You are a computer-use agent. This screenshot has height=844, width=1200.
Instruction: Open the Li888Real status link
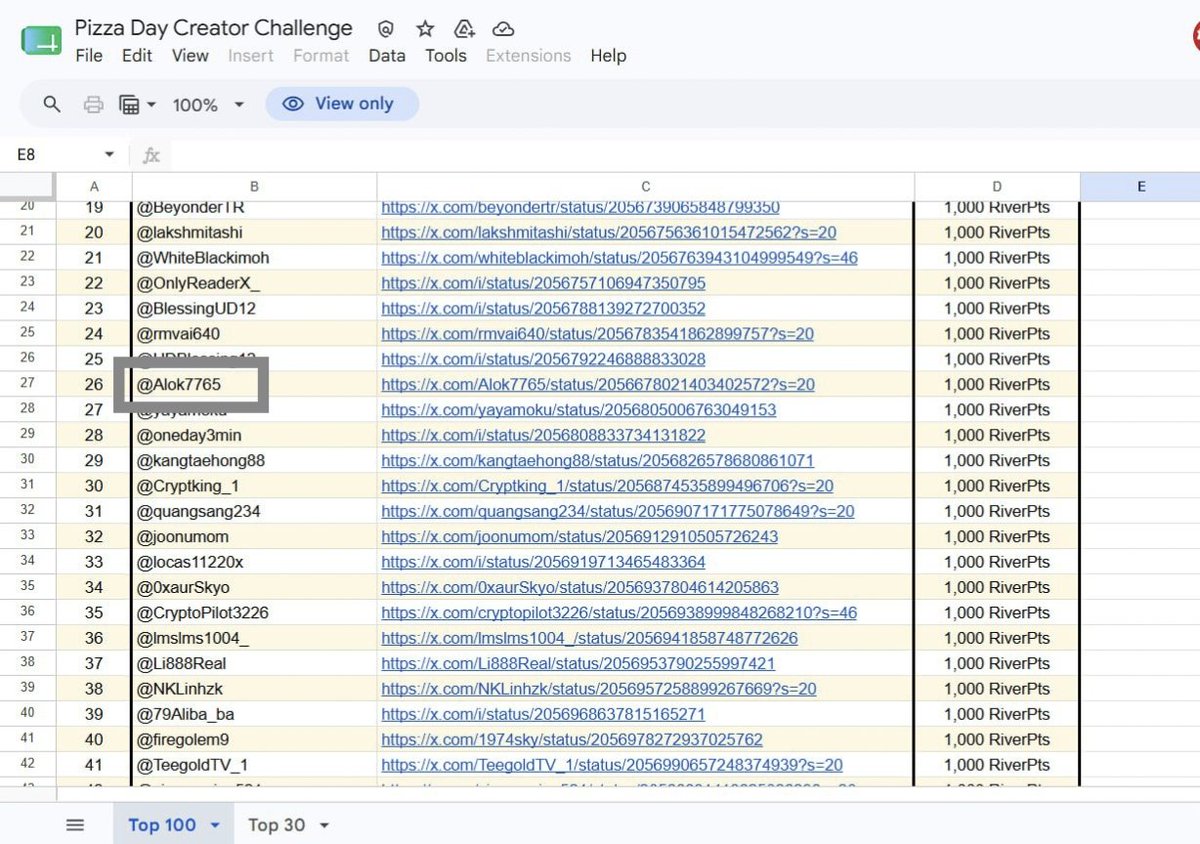tap(578, 664)
